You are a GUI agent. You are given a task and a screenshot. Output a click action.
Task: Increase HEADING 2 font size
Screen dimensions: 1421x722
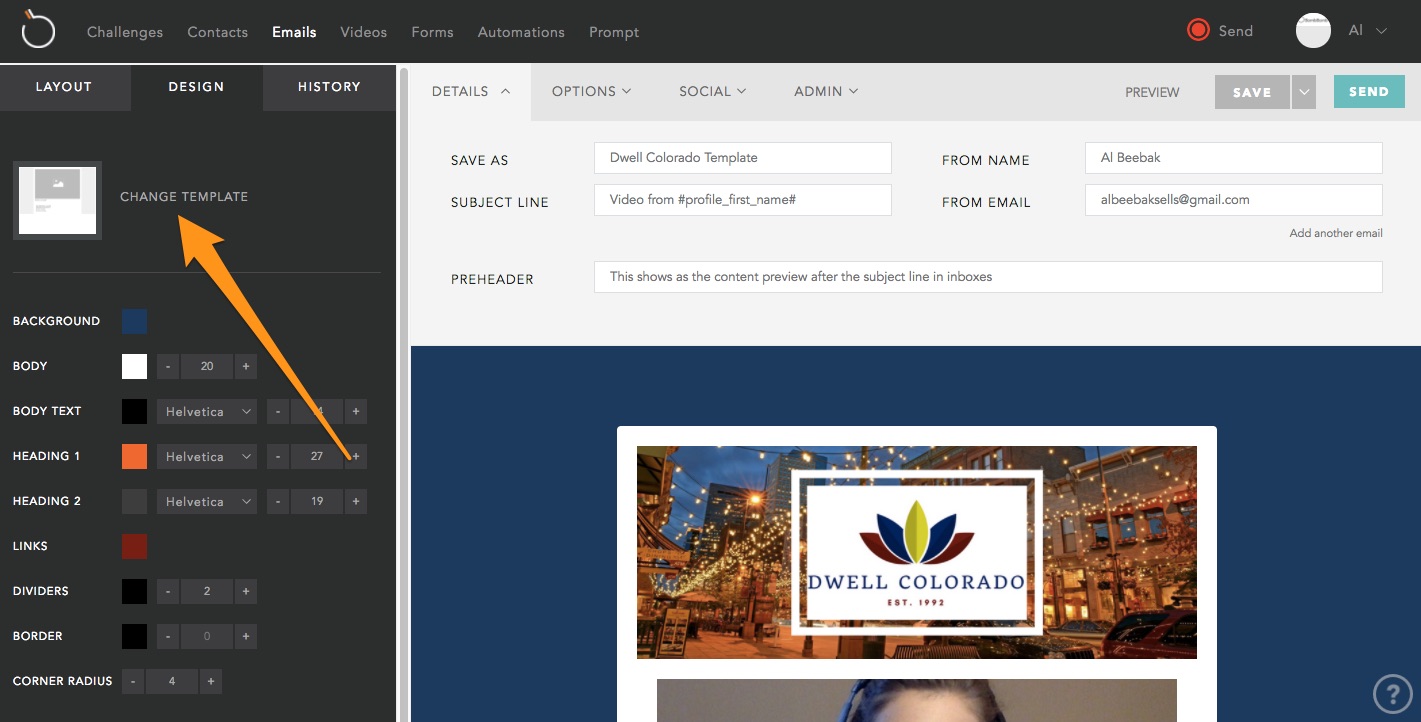click(356, 501)
